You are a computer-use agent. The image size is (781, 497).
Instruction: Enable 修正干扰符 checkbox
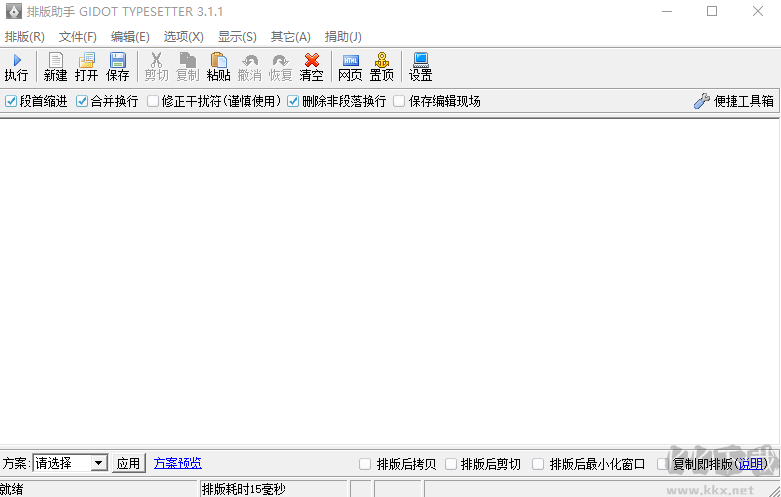[x=153, y=101]
